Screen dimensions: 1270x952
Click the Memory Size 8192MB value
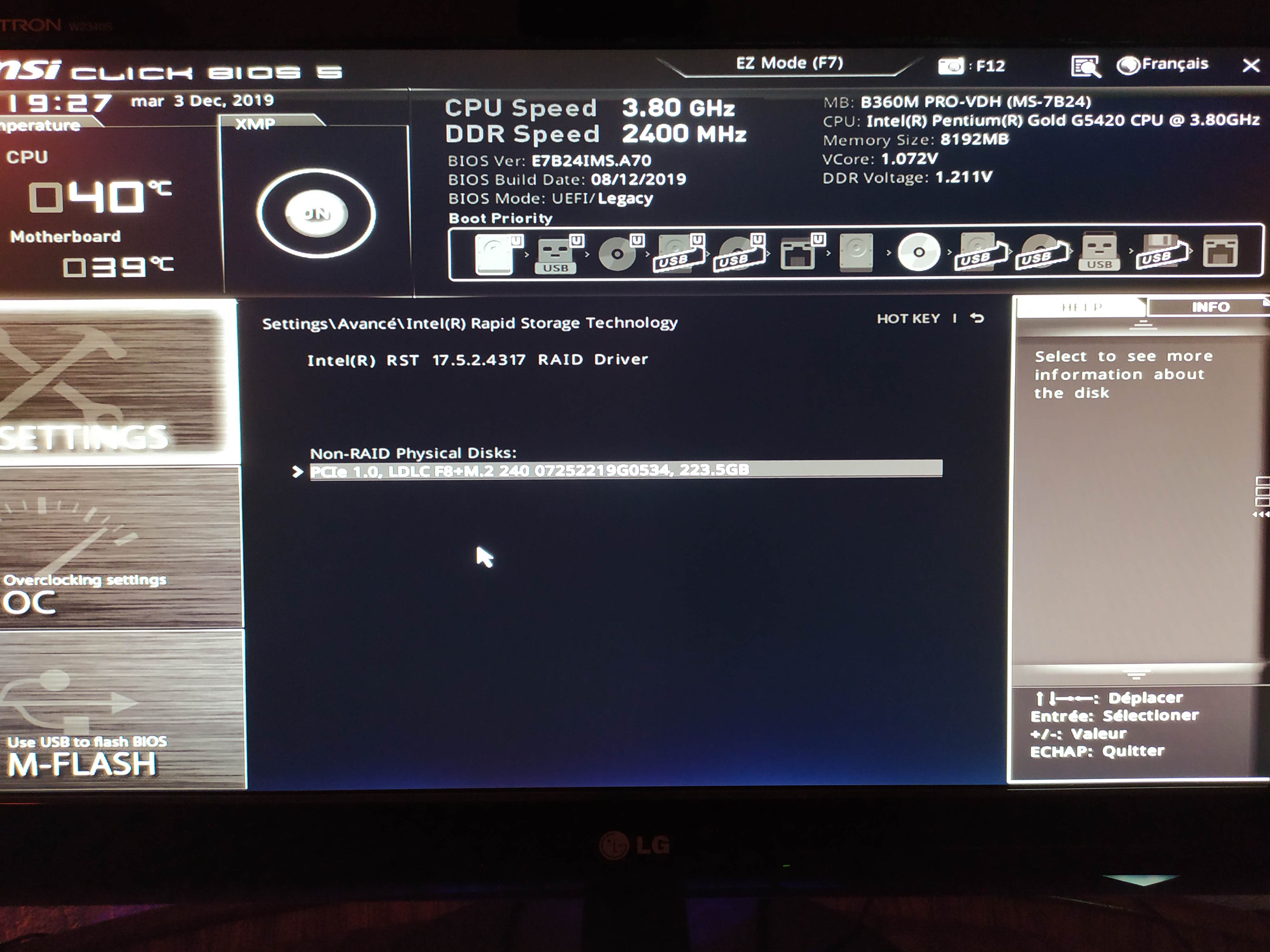974,139
